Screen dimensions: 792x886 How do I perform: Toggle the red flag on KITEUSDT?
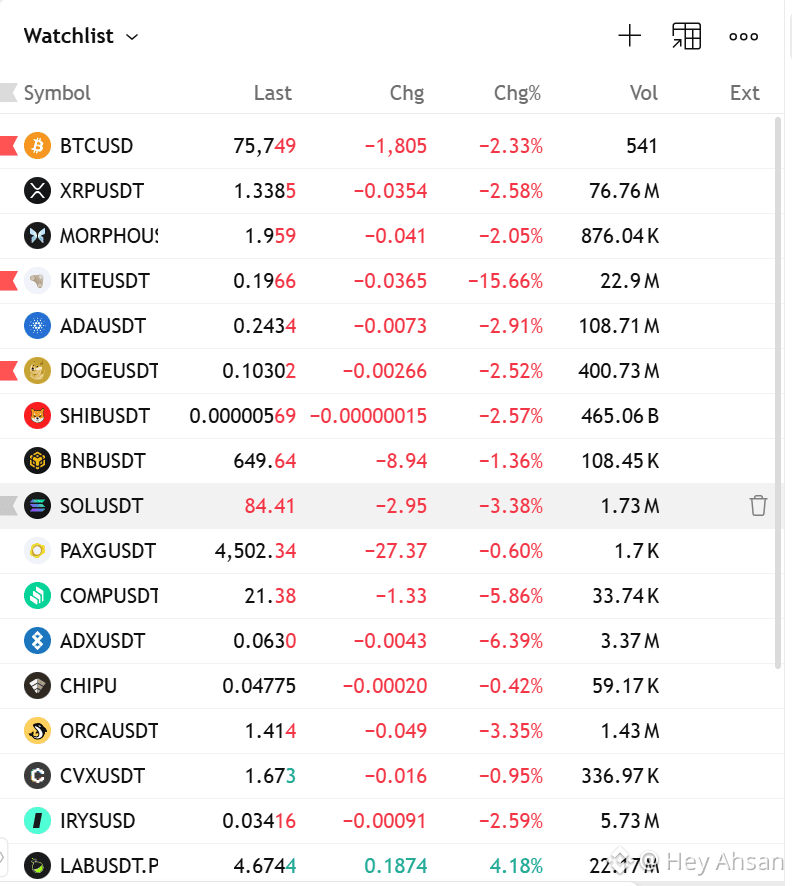coord(9,281)
